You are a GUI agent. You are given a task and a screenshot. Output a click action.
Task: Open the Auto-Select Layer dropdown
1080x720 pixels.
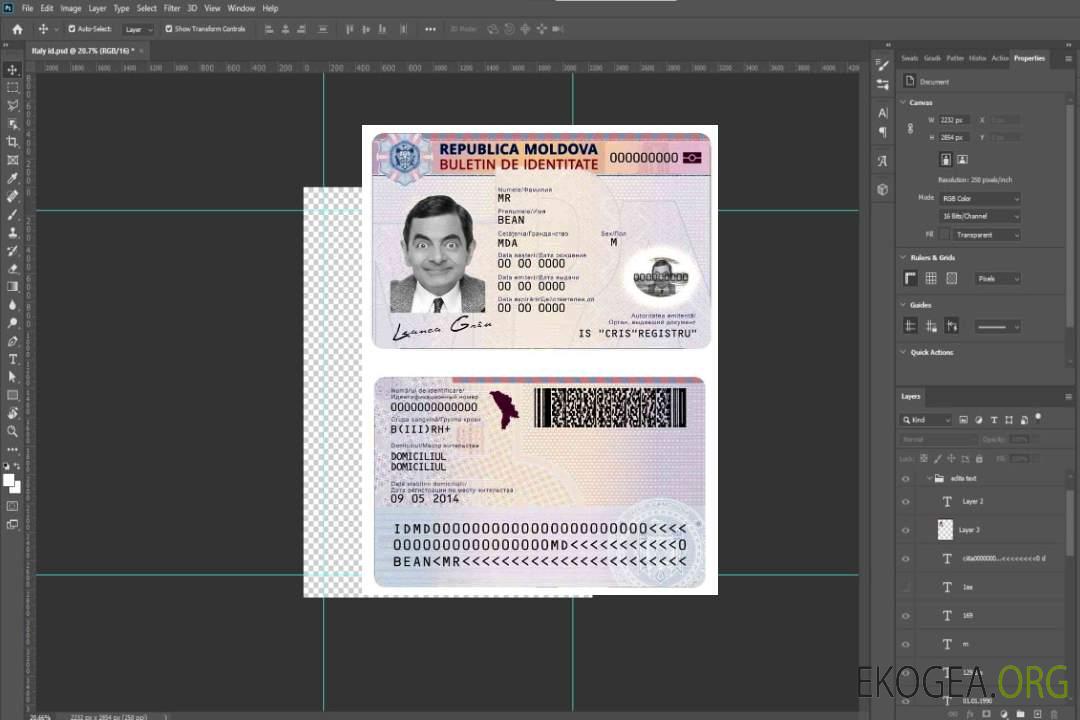pyautogui.click(x=138, y=29)
